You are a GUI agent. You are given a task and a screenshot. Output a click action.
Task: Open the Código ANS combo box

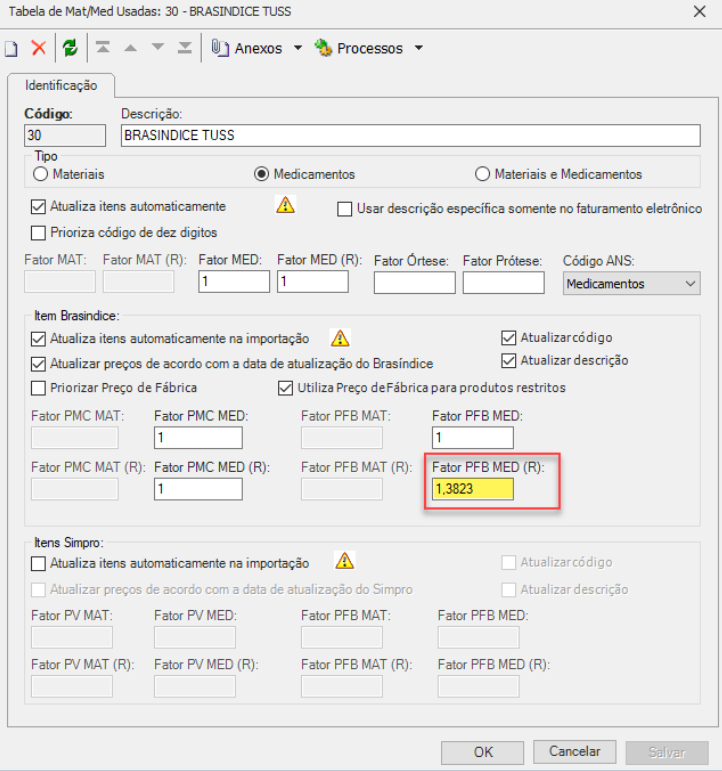tap(632, 284)
